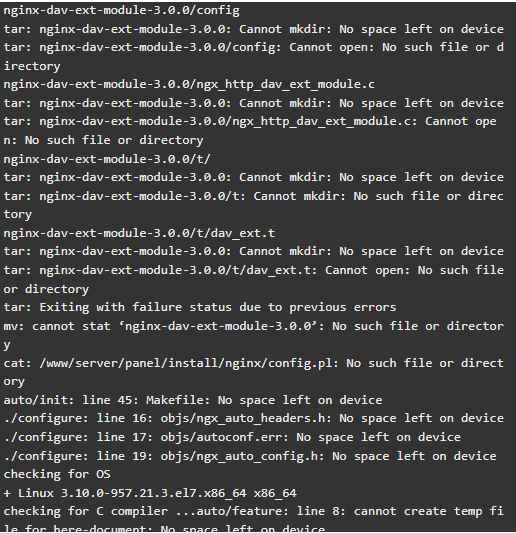Click the 'config: Cannot open' tar error line
The height and width of the screenshot is (533, 516).
[x=254, y=47]
